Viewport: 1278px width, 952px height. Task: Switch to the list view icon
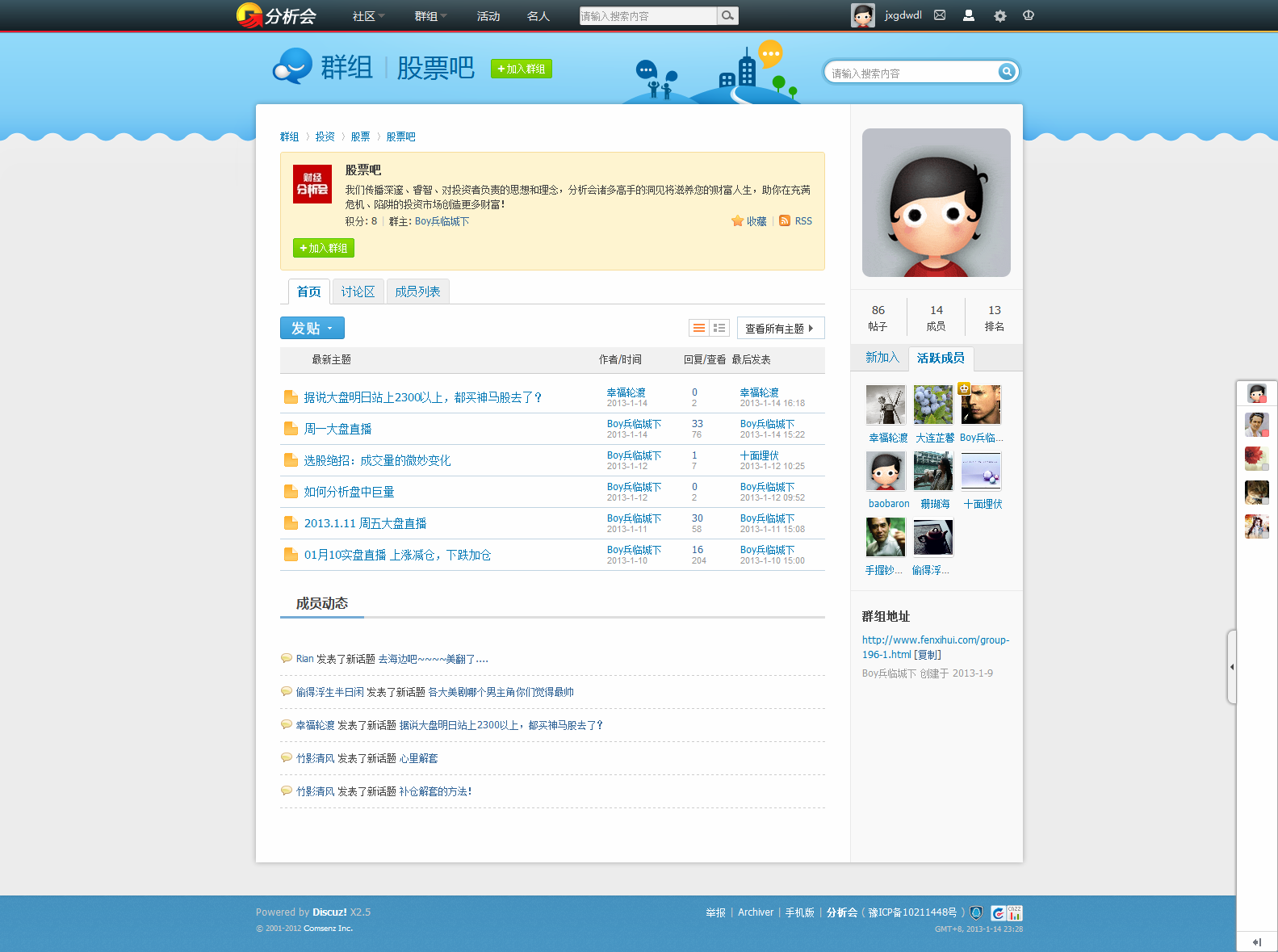(699, 328)
